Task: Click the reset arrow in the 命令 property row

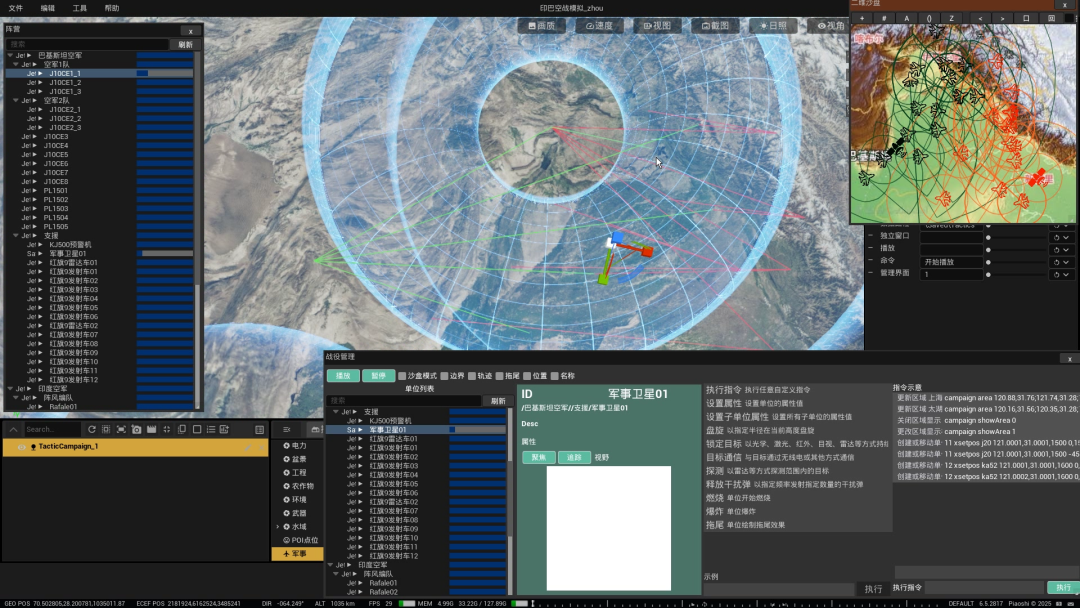Action: tap(1057, 262)
